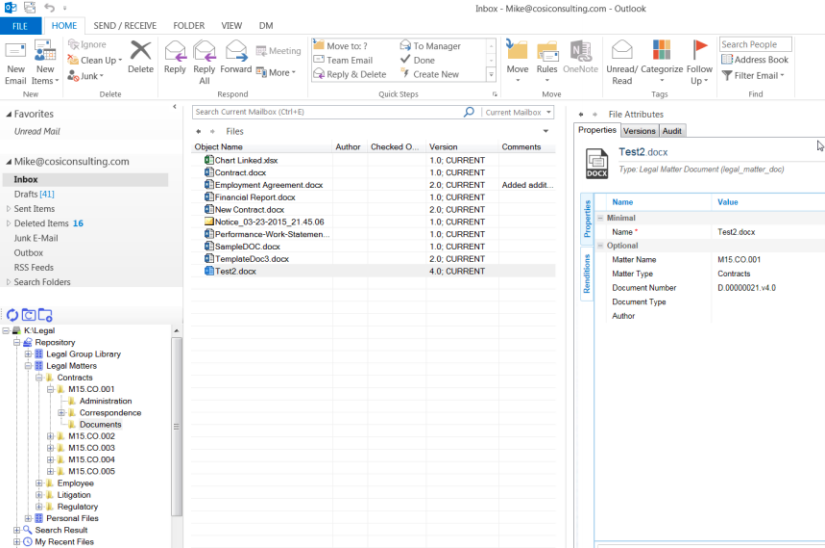825x548 pixels.
Task: Expand the Legal Group Library node
Action: [28, 354]
